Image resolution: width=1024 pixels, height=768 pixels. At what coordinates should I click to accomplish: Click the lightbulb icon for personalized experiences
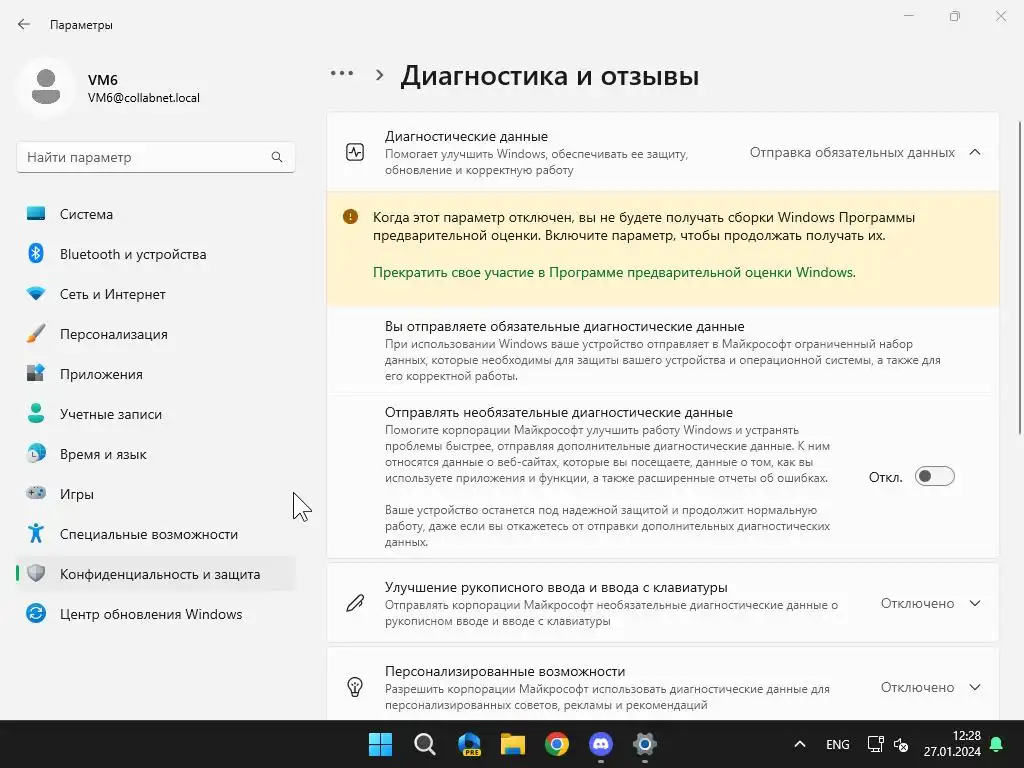(x=355, y=686)
